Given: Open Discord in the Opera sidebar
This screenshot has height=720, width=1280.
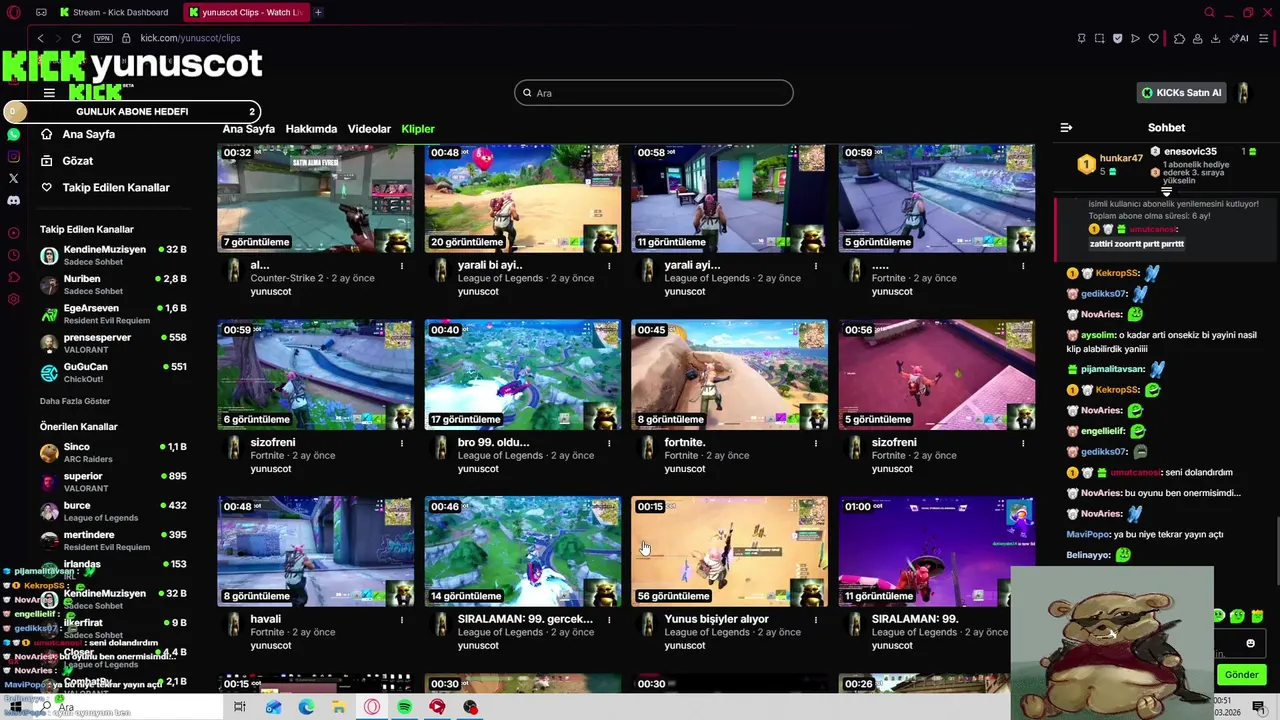Looking at the screenshot, I should click(13, 200).
